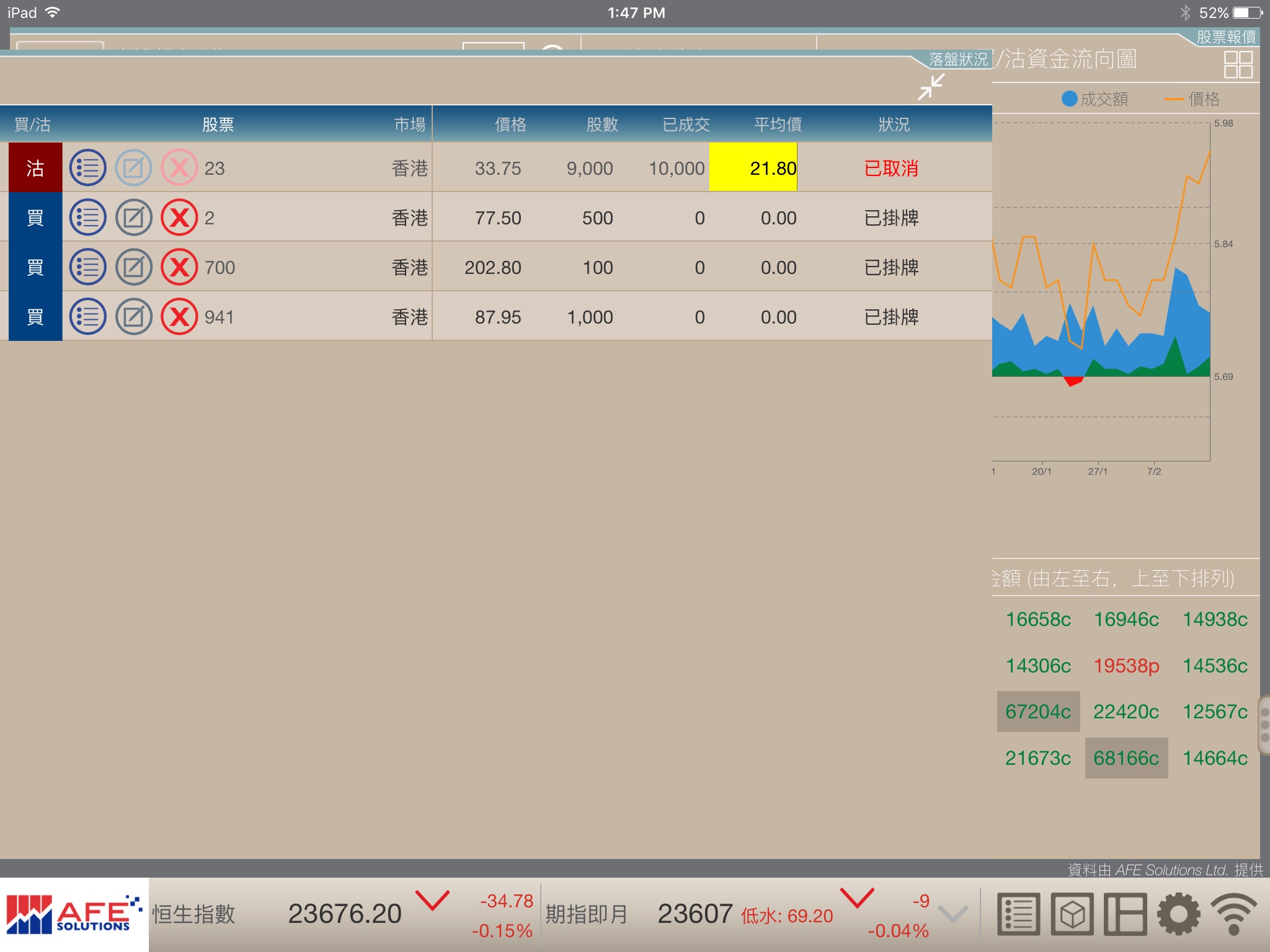Screen dimensions: 1270x952
Task: Toggle the 價格 orange legend item
Action: pyautogui.click(x=1192, y=99)
